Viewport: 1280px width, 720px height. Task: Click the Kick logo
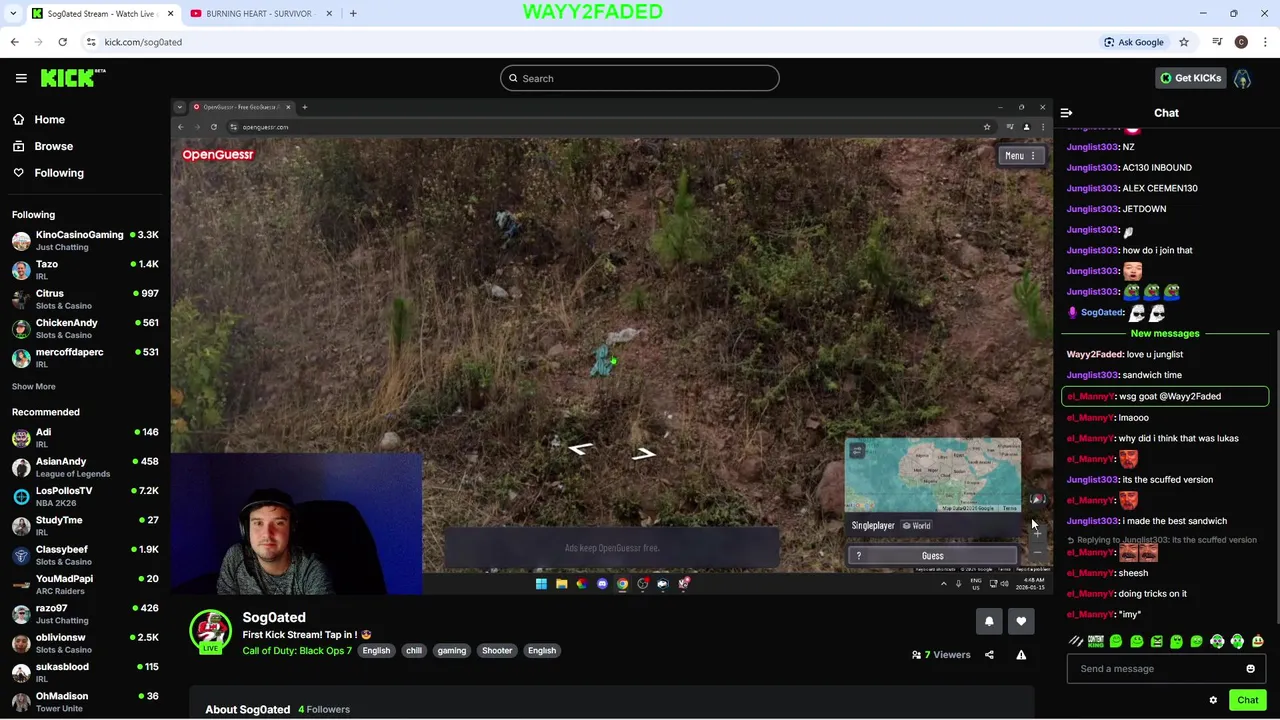point(73,78)
